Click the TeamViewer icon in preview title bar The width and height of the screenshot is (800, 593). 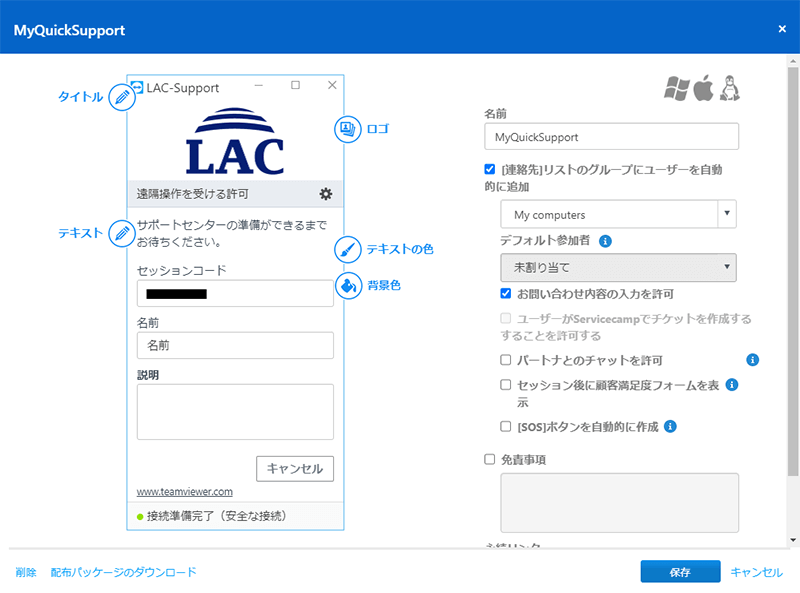point(137,87)
